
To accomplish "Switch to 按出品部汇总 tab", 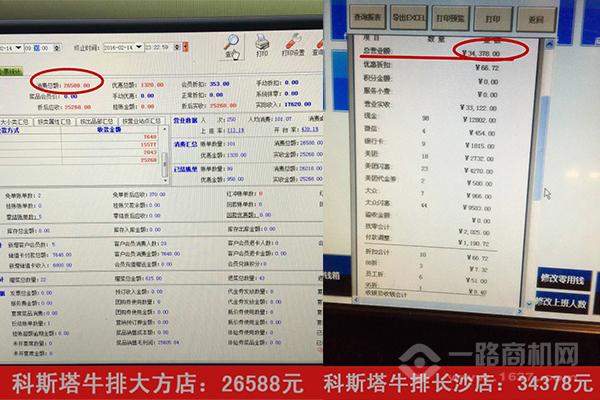I will [97, 122].
